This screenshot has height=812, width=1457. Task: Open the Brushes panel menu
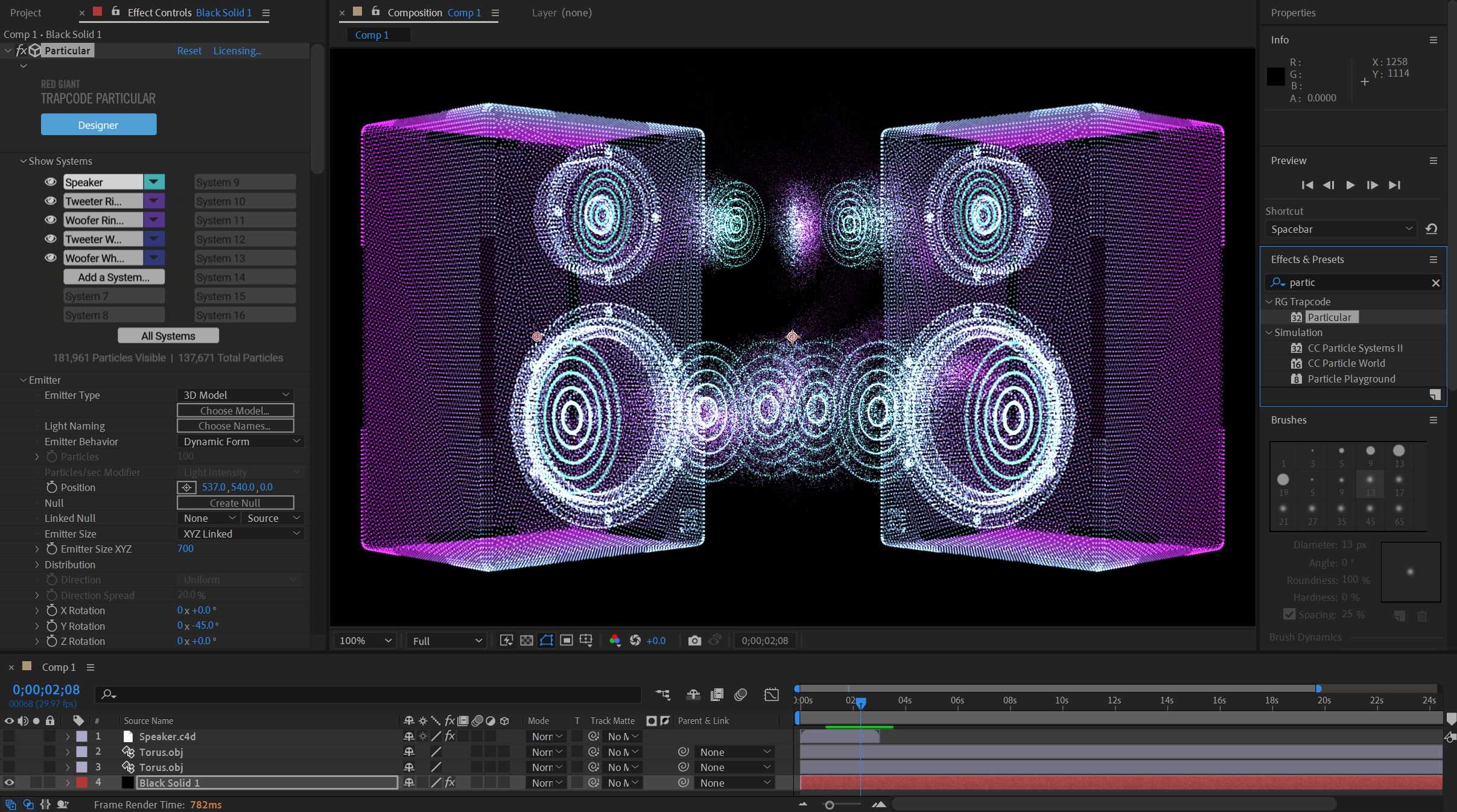point(1433,420)
